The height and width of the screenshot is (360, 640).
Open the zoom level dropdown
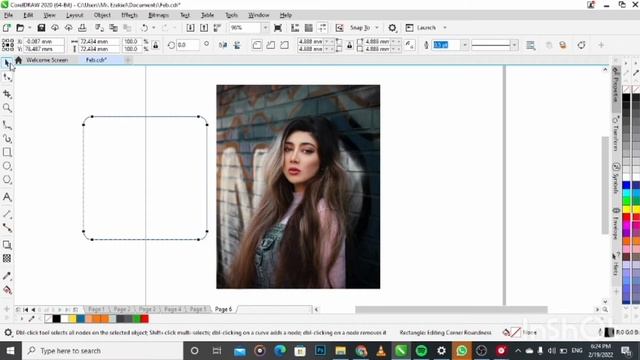coord(265,28)
